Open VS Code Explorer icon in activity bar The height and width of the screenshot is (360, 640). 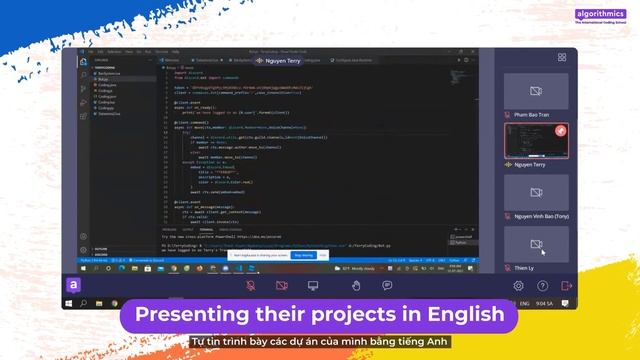tap(83, 62)
